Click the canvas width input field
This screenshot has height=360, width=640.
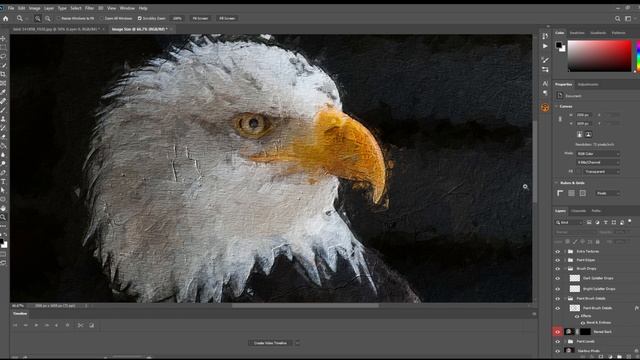(x=584, y=115)
